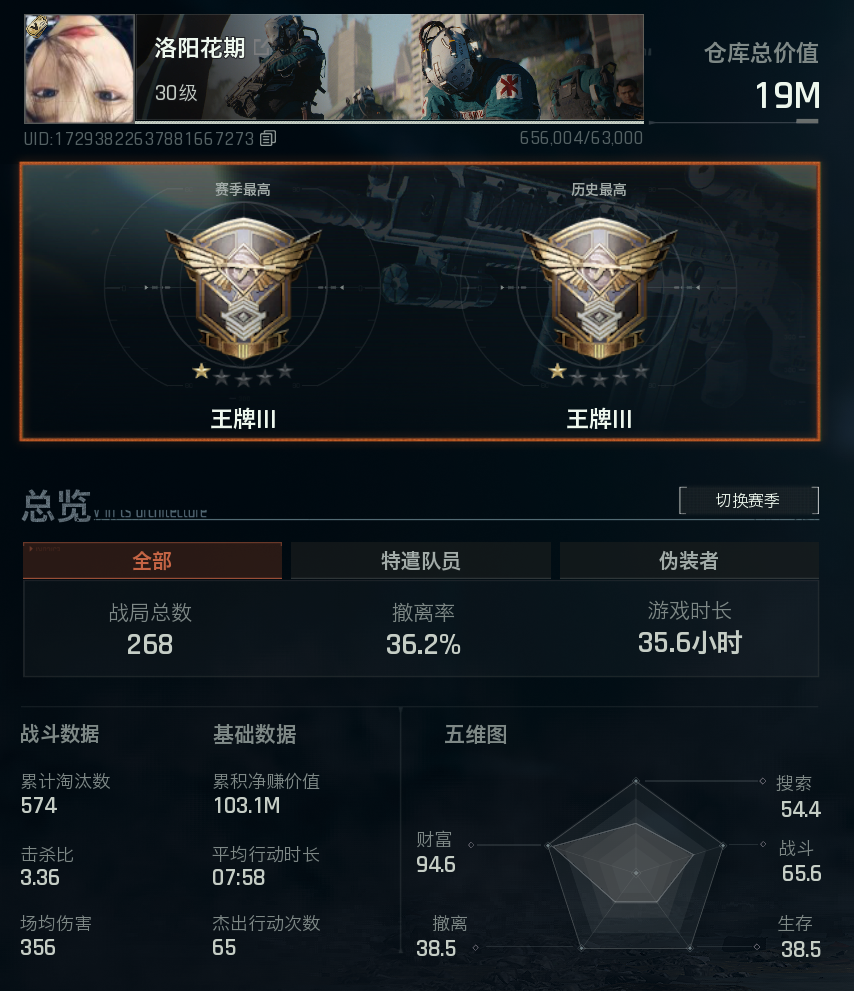Switch to the 特遣队员 tab
Screen dimensions: 854x991
[x=421, y=561]
